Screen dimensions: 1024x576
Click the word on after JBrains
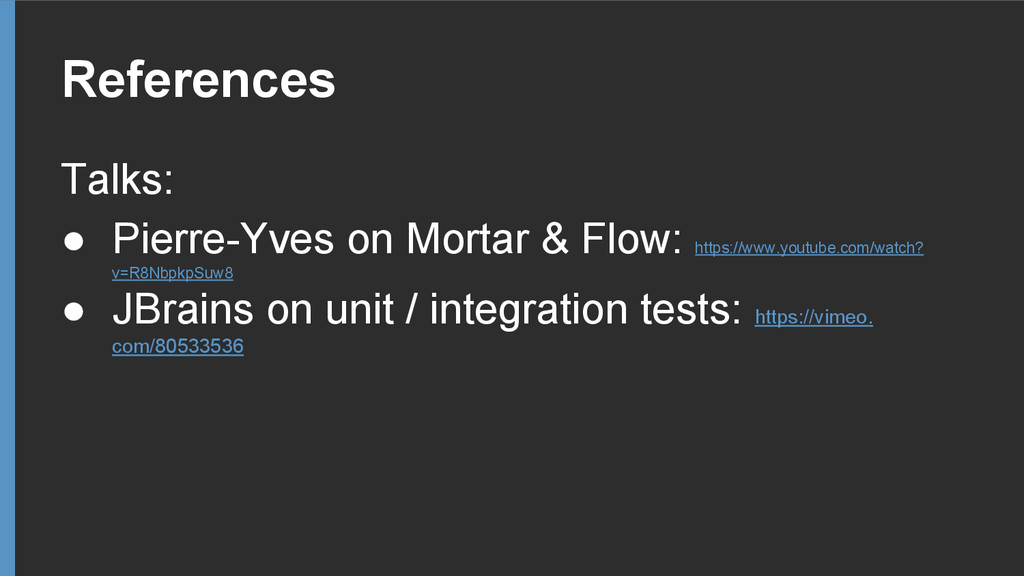coord(289,311)
